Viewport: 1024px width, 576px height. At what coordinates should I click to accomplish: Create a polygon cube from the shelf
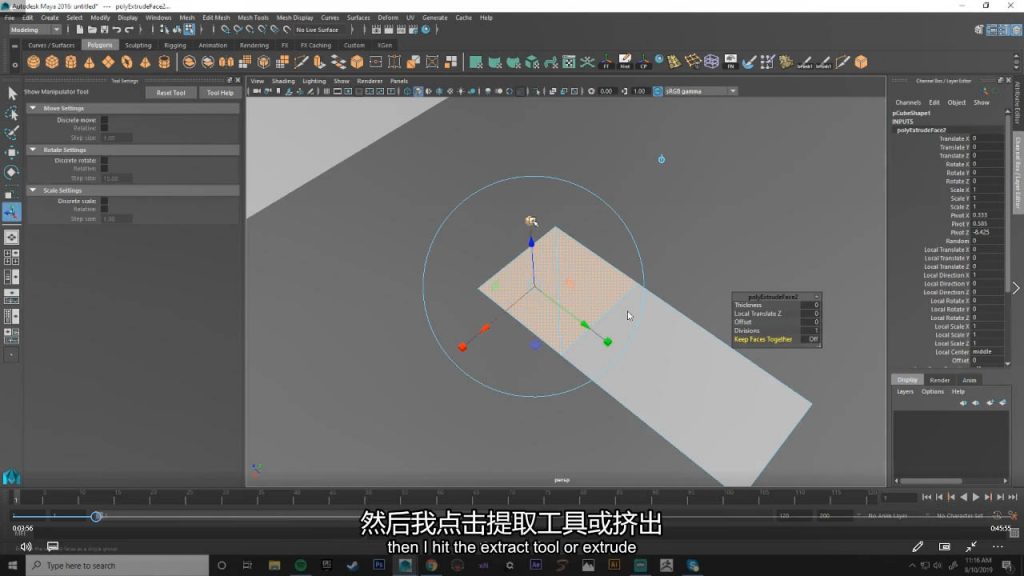[x=52, y=62]
